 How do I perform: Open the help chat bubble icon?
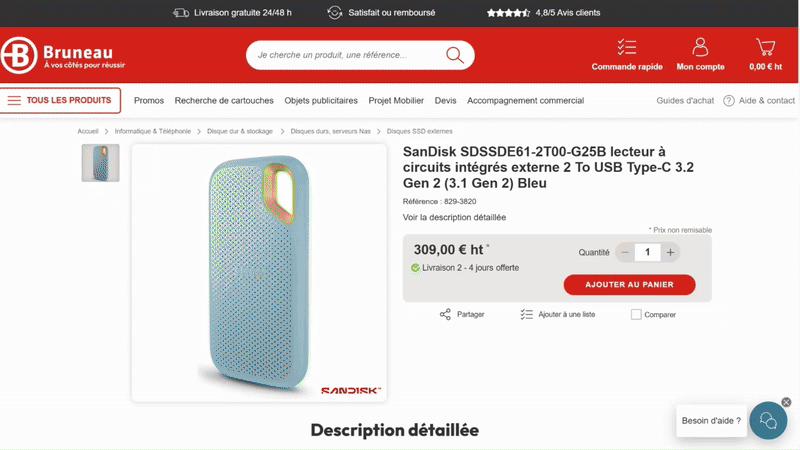point(768,421)
